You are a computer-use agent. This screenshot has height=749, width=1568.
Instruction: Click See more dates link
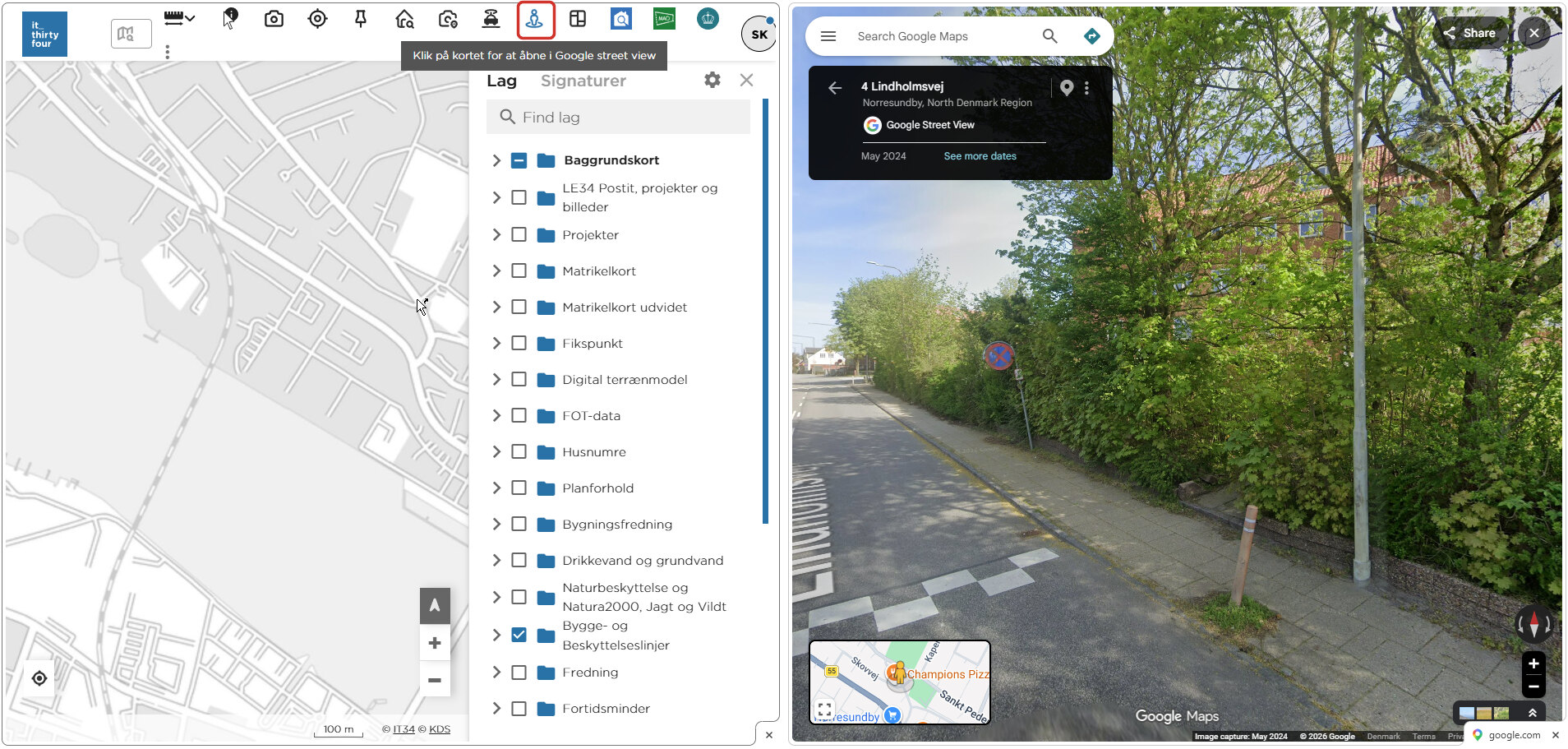[x=980, y=156]
